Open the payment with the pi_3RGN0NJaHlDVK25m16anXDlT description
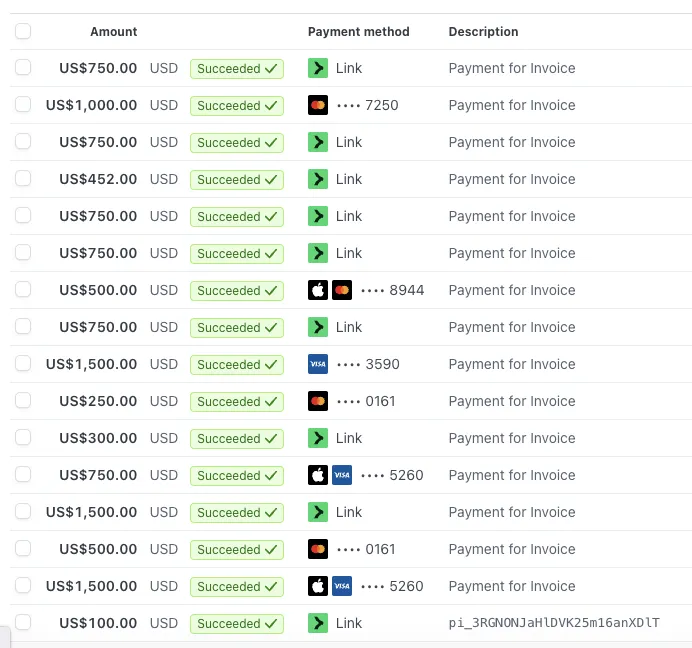This screenshot has width=692, height=648. click(554, 623)
